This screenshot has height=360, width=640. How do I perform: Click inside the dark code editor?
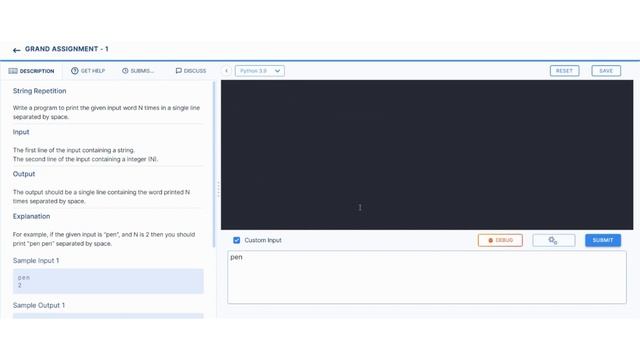coord(427,155)
